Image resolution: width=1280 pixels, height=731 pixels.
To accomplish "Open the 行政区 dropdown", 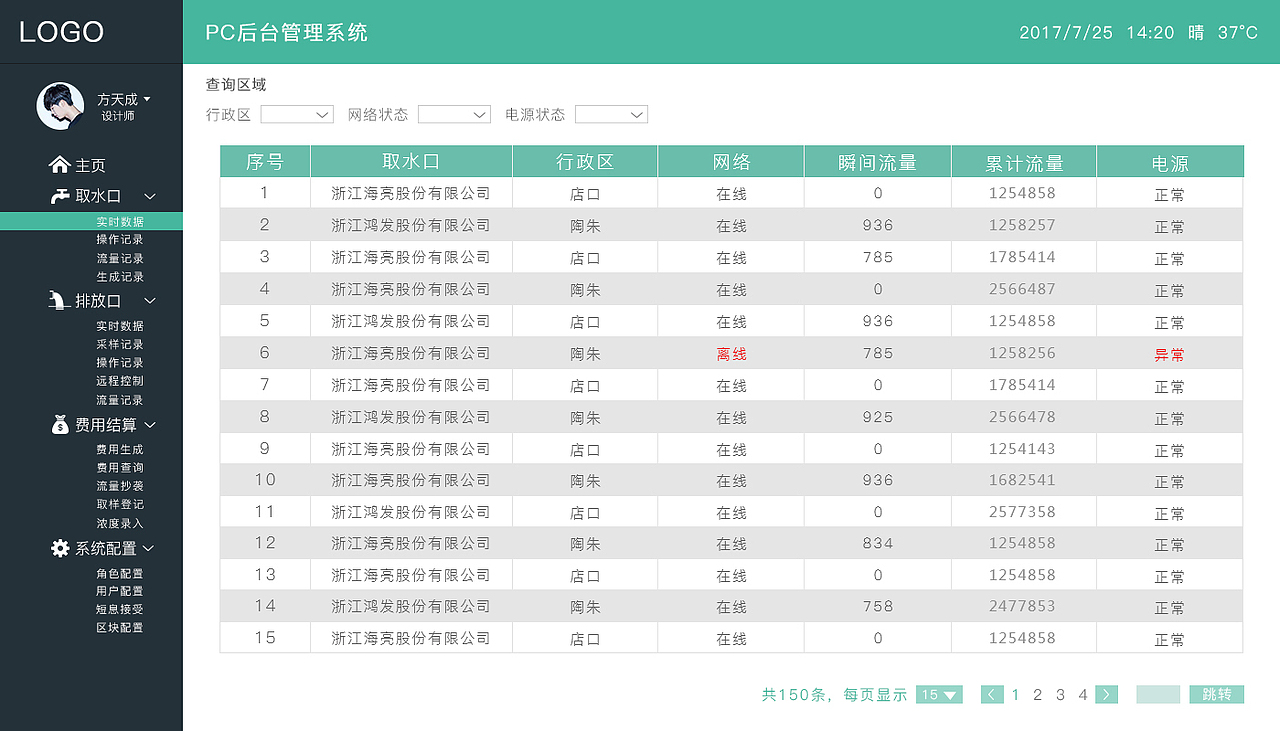I will 296,114.
